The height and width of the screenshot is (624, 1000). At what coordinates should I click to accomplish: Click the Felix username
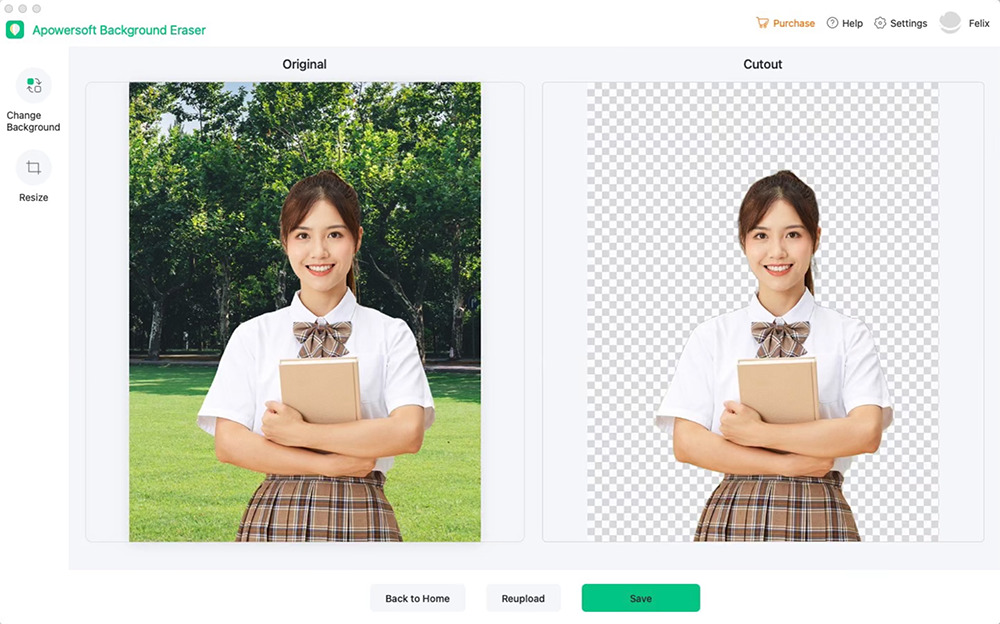(x=979, y=24)
